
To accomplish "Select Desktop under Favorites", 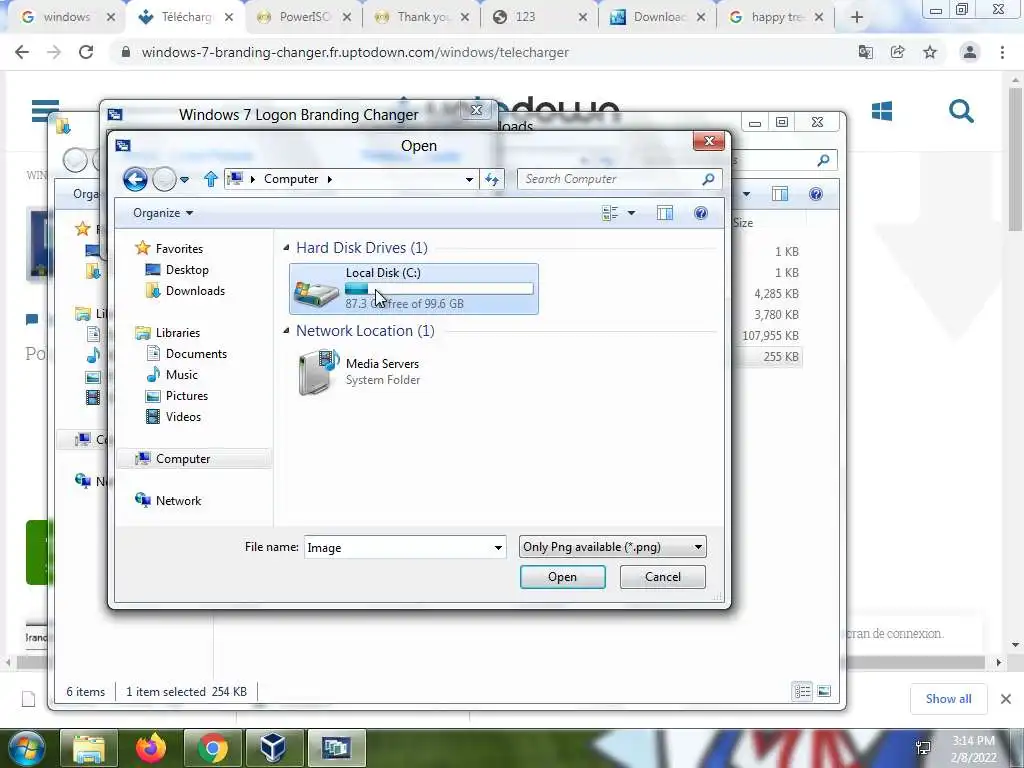I will click(x=186, y=270).
